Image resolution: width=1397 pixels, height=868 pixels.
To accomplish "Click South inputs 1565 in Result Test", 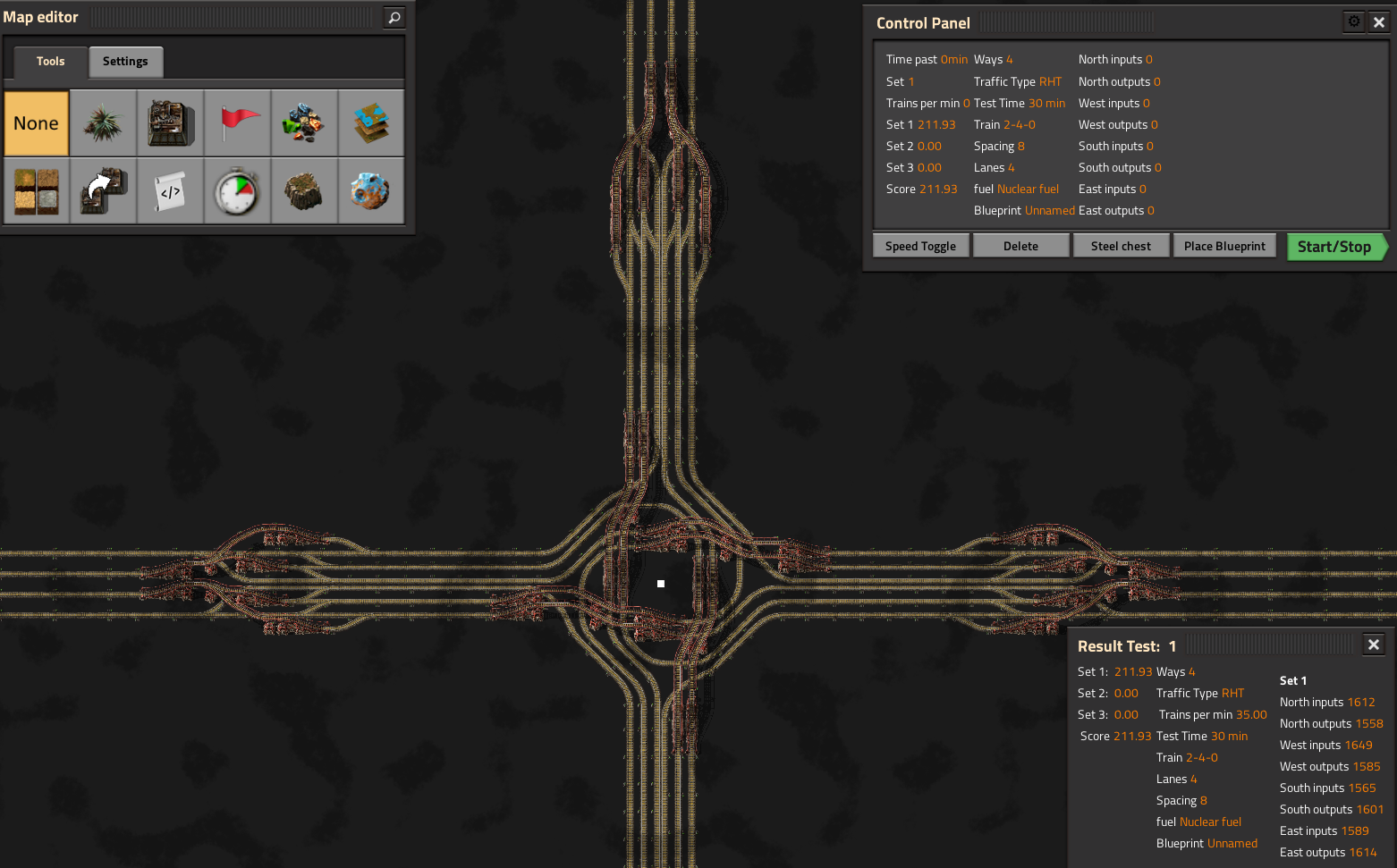I will 1327,788.
